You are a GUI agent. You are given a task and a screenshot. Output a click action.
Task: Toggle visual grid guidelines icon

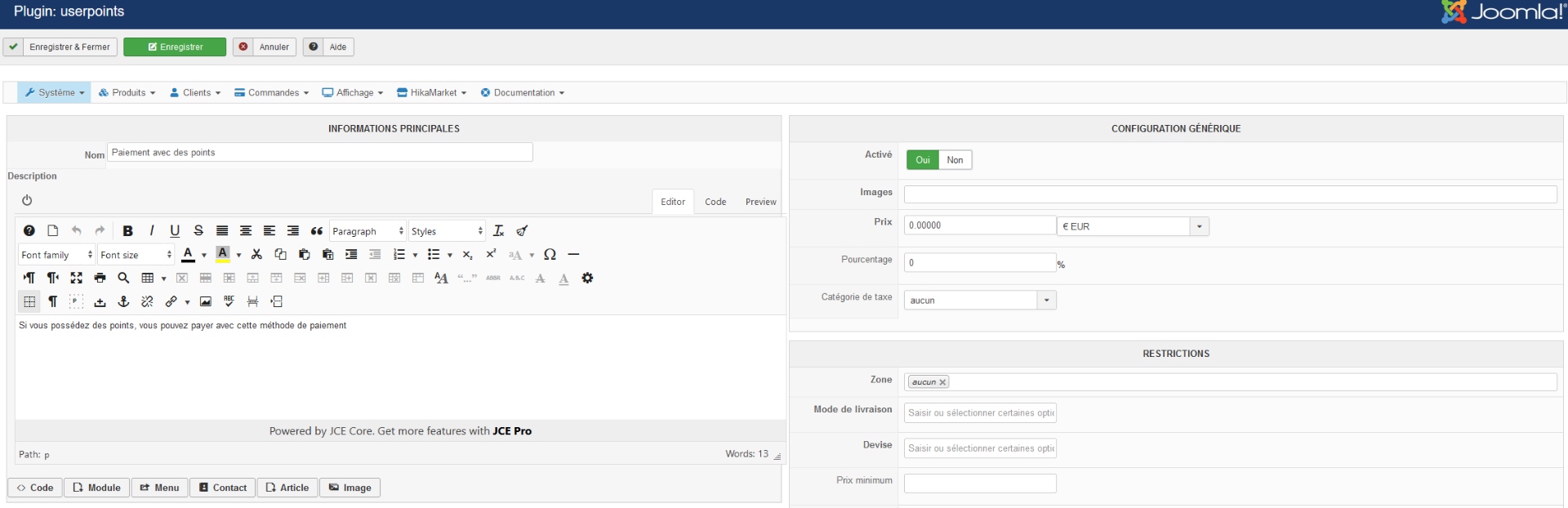[29, 302]
